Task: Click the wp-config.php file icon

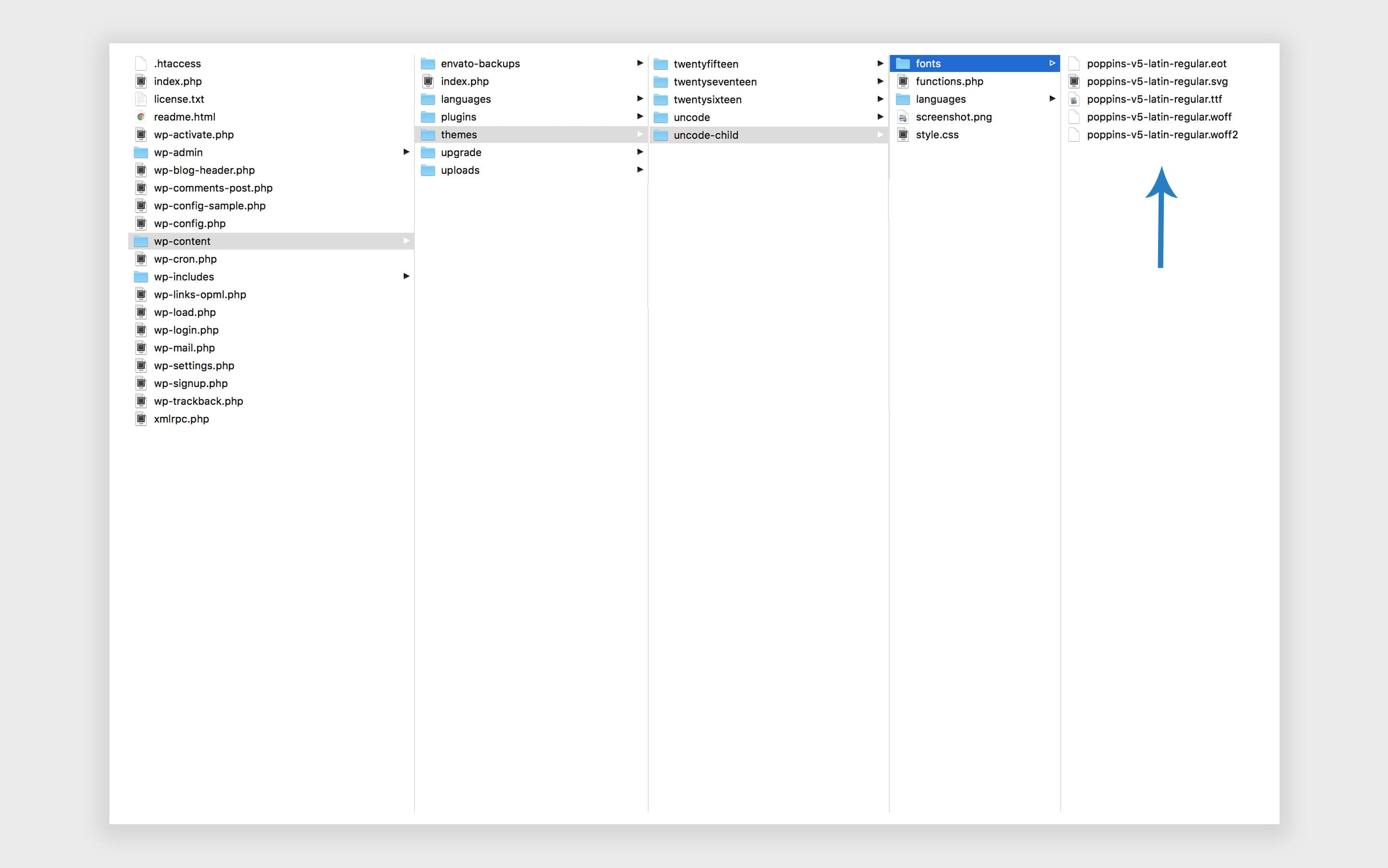Action: (141, 223)
